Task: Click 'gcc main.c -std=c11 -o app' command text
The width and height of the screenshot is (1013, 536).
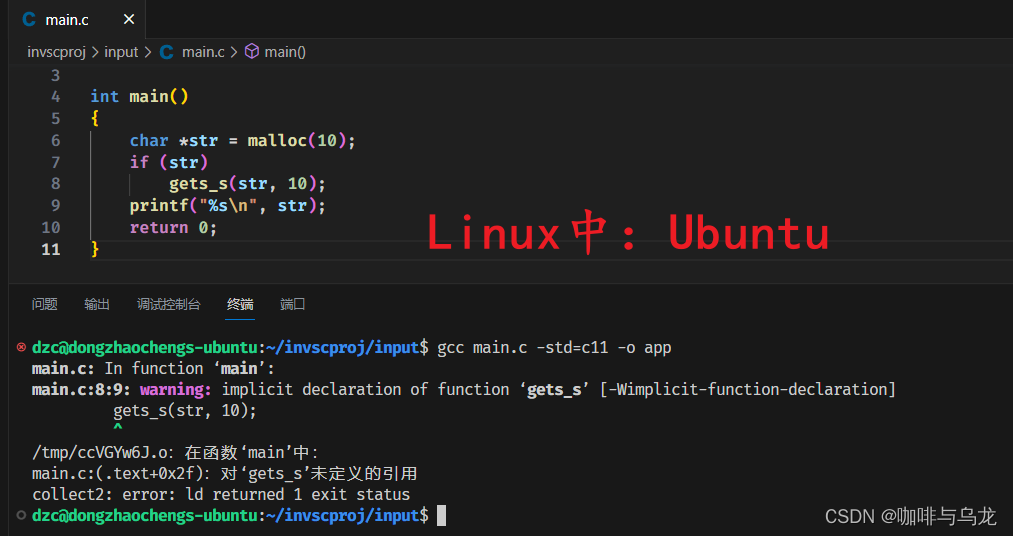Action: [x=554, y=347]
